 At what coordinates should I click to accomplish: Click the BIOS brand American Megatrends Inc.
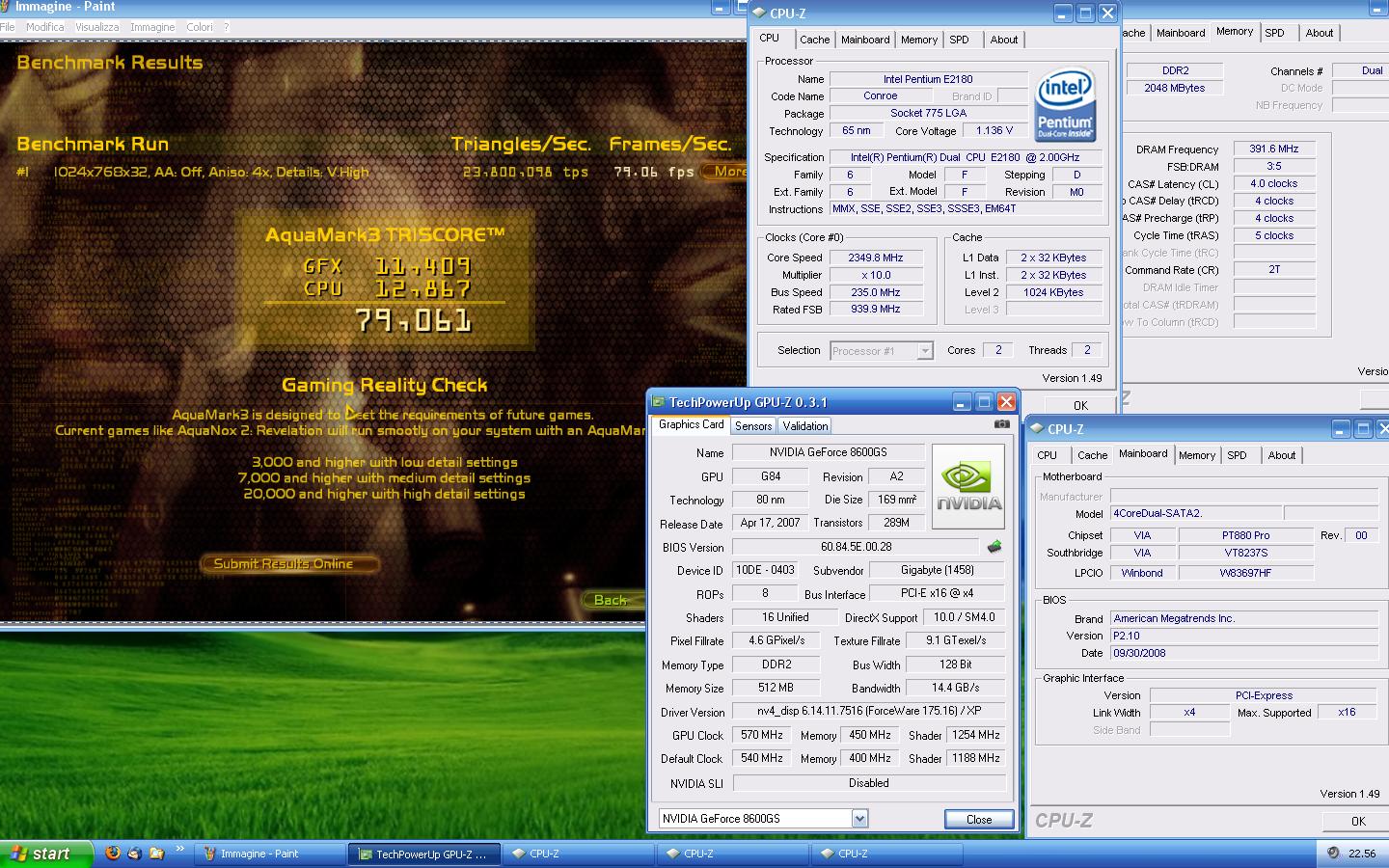1245,618
